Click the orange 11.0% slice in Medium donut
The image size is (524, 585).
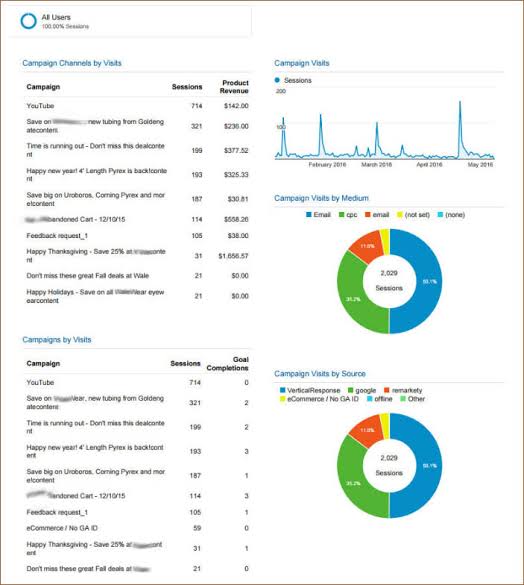[x=368, y=246]
